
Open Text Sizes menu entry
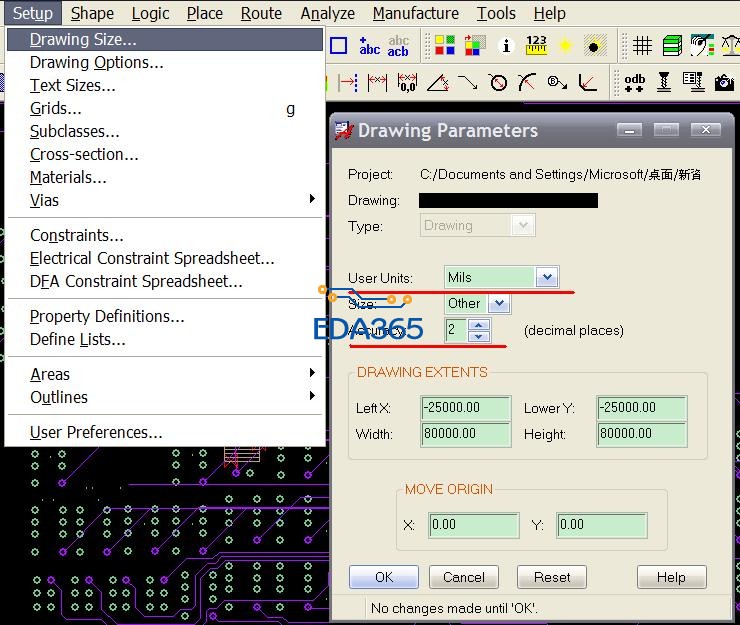point(165,85)
